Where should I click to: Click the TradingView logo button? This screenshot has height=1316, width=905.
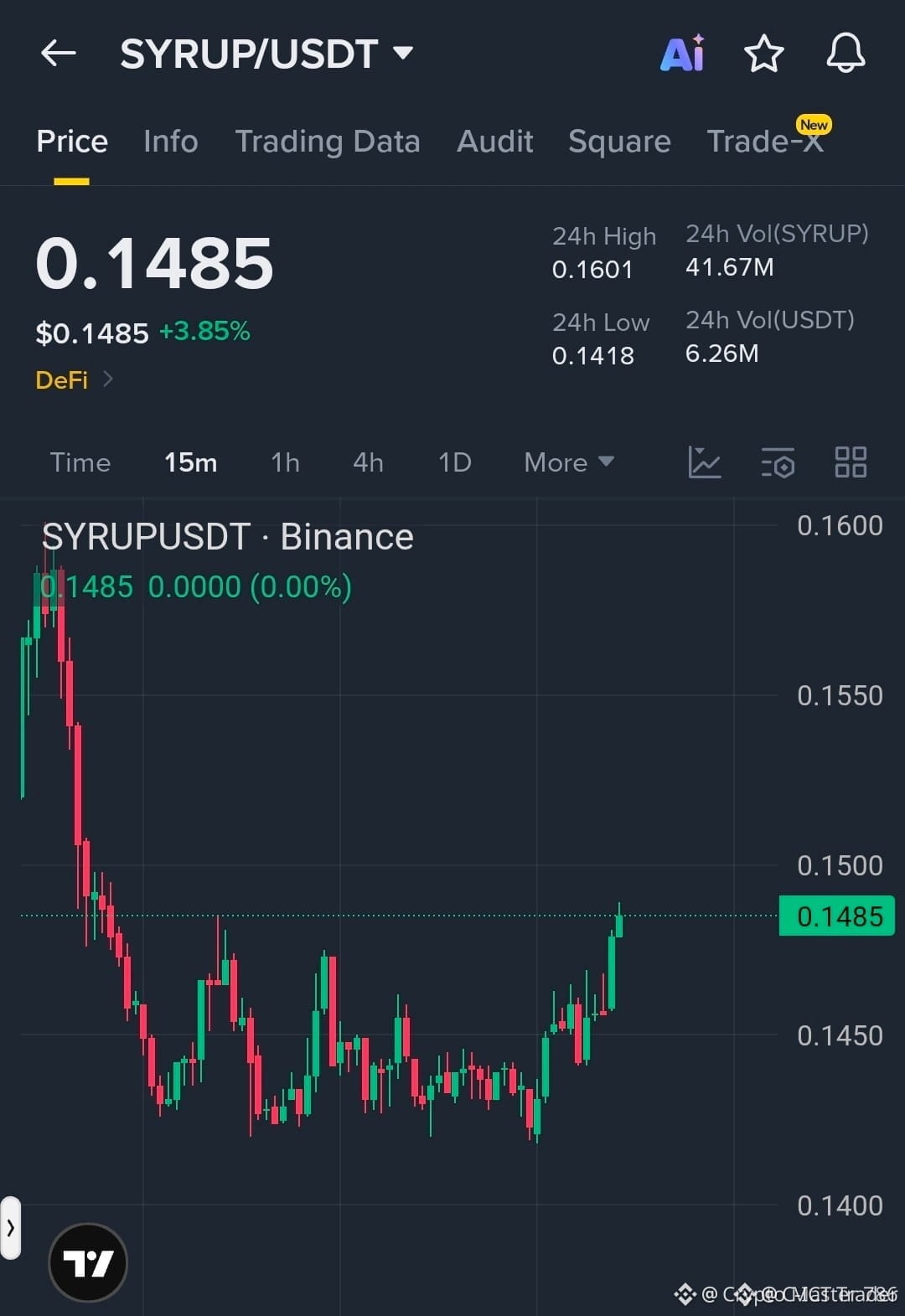coord(88,1262)
